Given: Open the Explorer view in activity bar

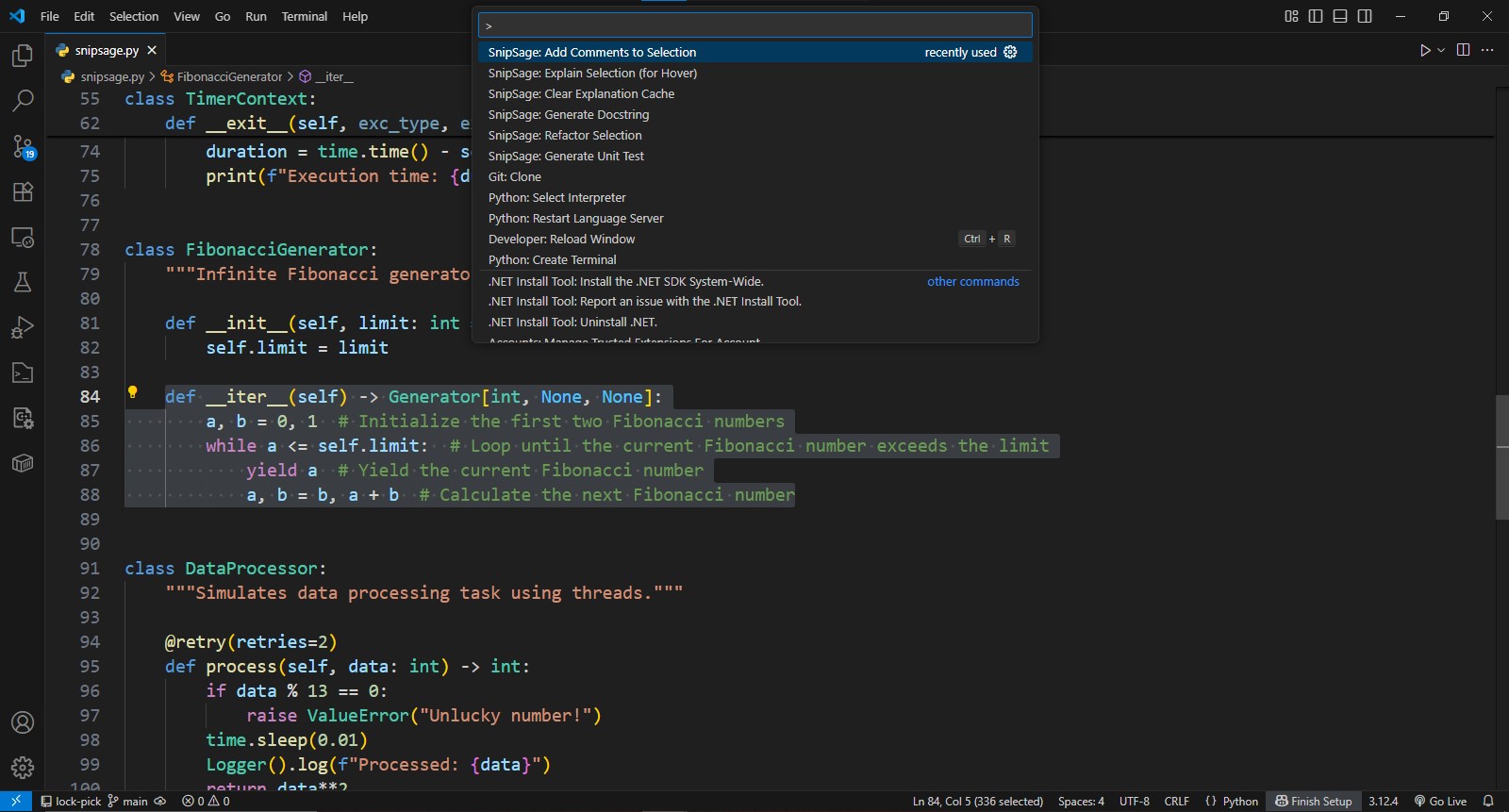Looking at the screenshot, I should (x=23, y=57).
